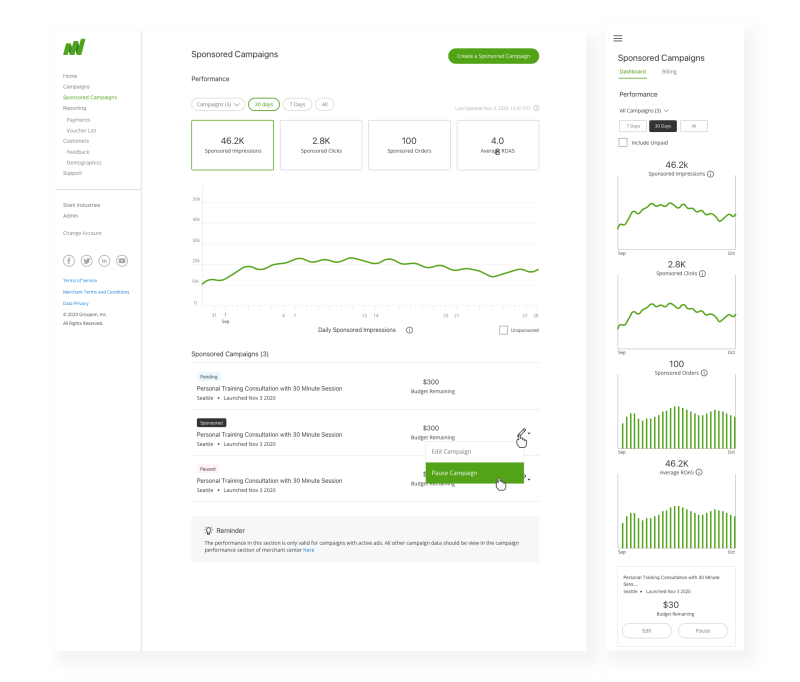This screenshot has height=682, width=800.
Task: Expand the All Campaigns (3) mobile dropdown
Action: coord(644,110)
